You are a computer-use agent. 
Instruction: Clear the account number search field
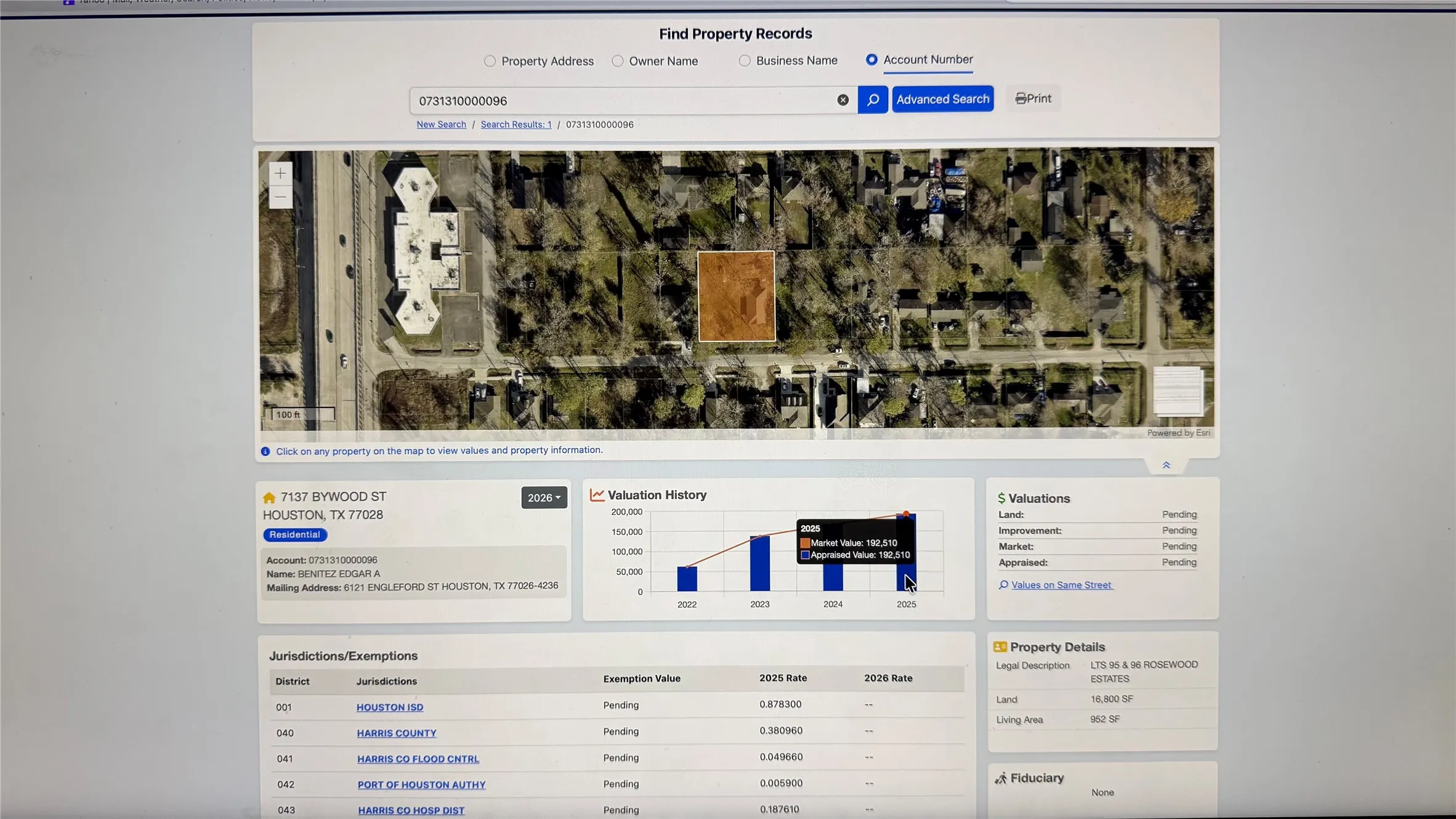[x=843, y=100]
